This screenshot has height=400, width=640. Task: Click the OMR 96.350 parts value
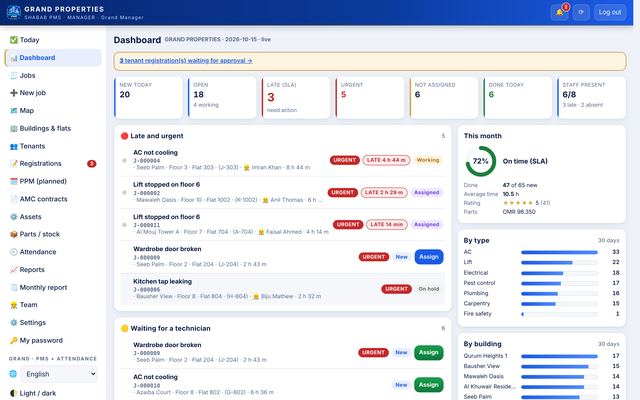point(519,212)
